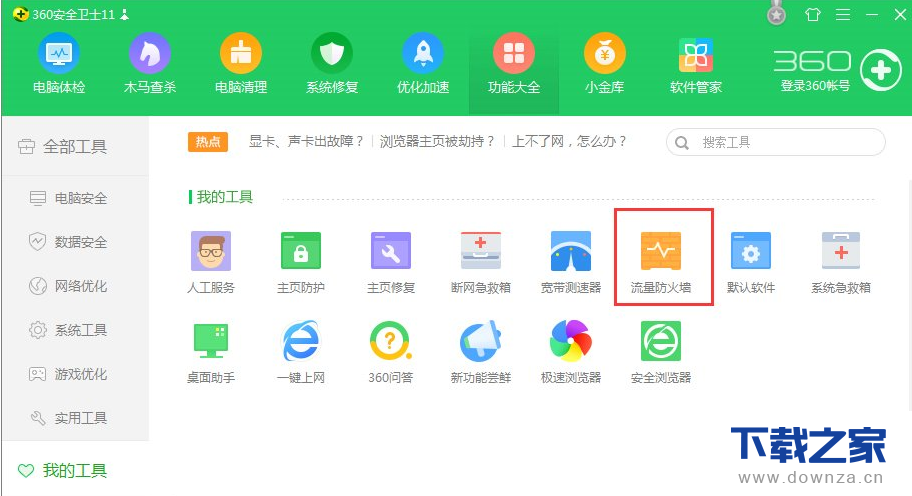The height and width of the screenshot is (496, 912).
Task: Launch 桌面助手 tool
Action: point(211,352)
